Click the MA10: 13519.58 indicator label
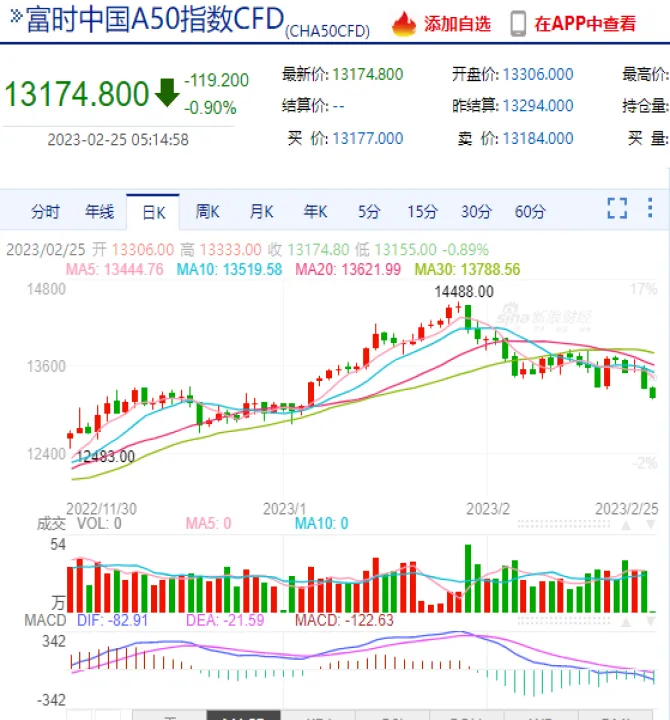 [229, 269]
